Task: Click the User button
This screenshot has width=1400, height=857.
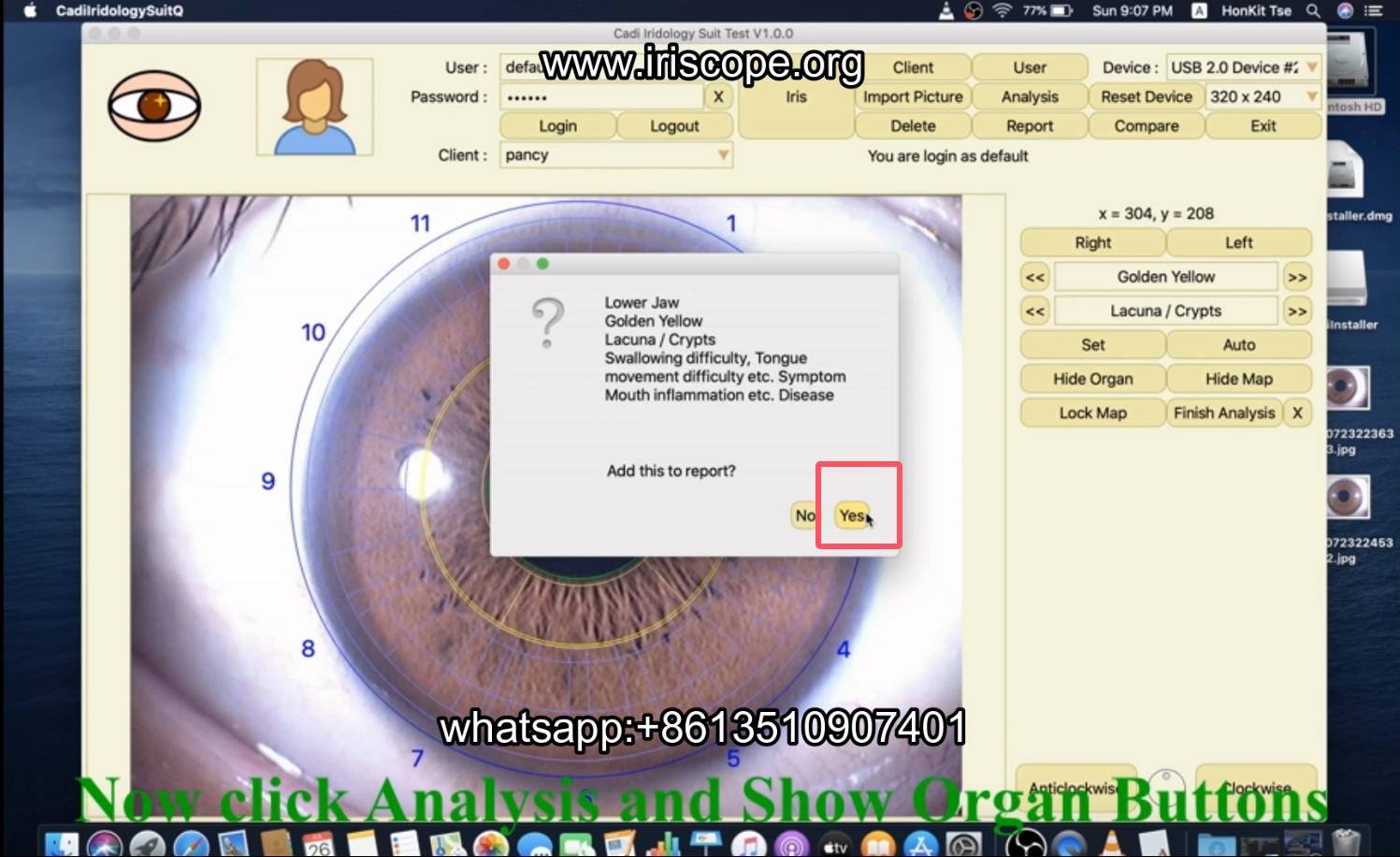Action: 1030,67
